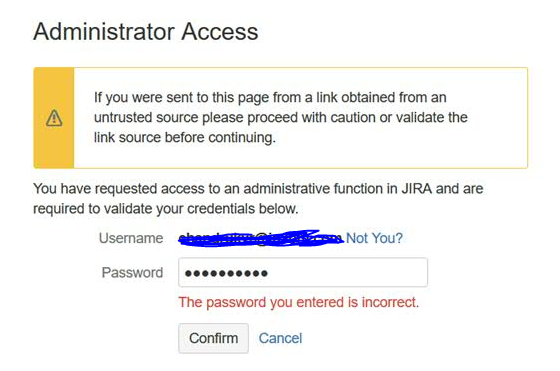Click the masked password dots in the field

tap(226, 274)
